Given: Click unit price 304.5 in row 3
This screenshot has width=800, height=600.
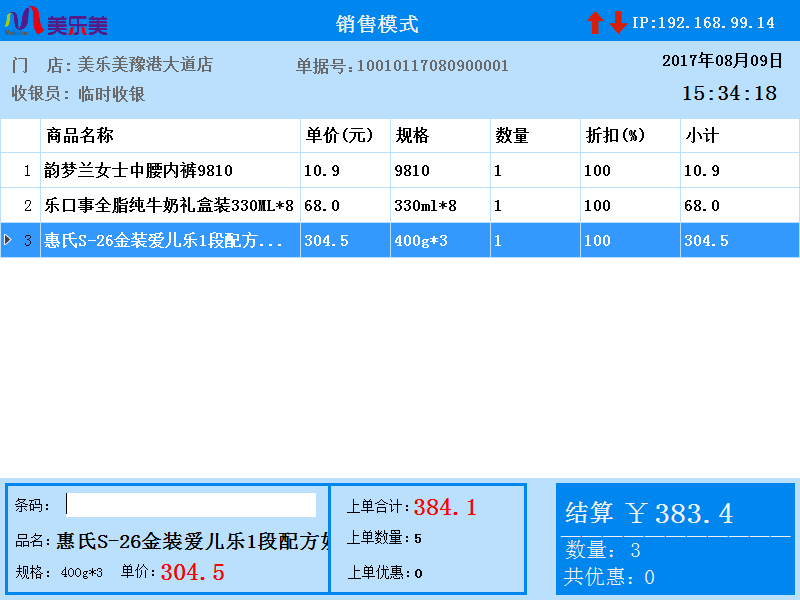Looking at the screenshot, I should tap(345, 240).
